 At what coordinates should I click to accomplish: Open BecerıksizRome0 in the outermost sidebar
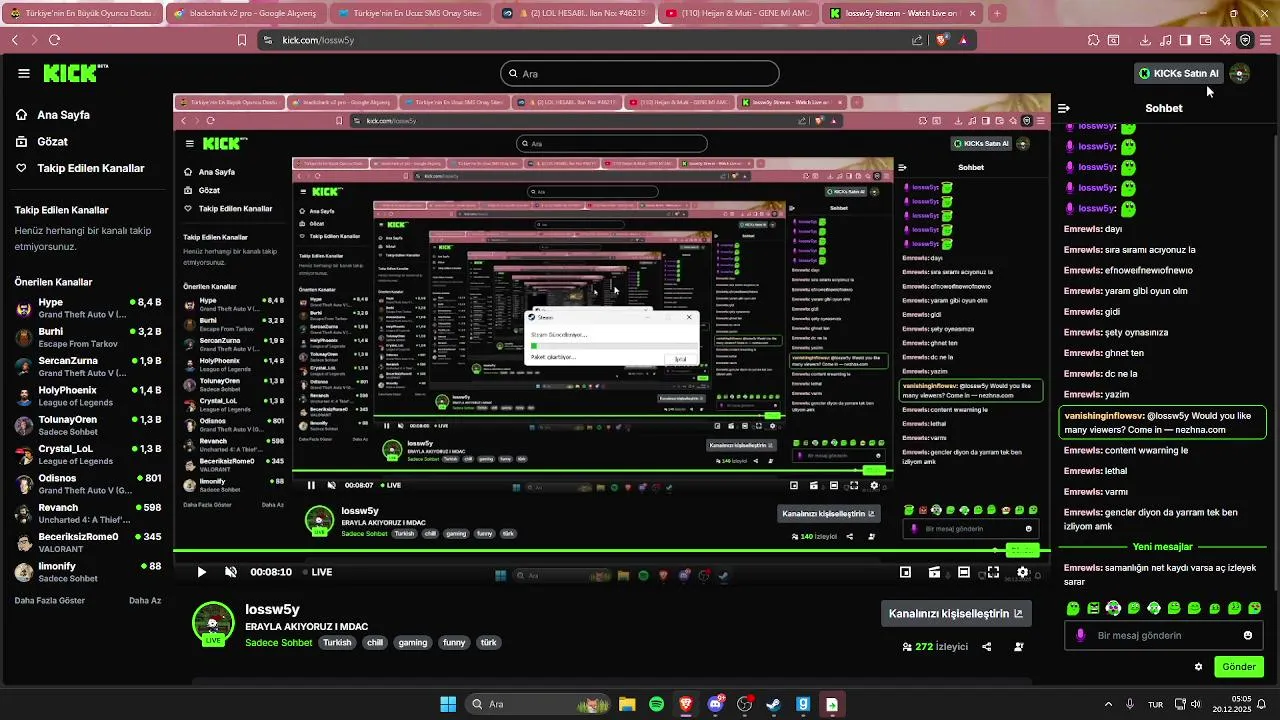pos(88,542)
